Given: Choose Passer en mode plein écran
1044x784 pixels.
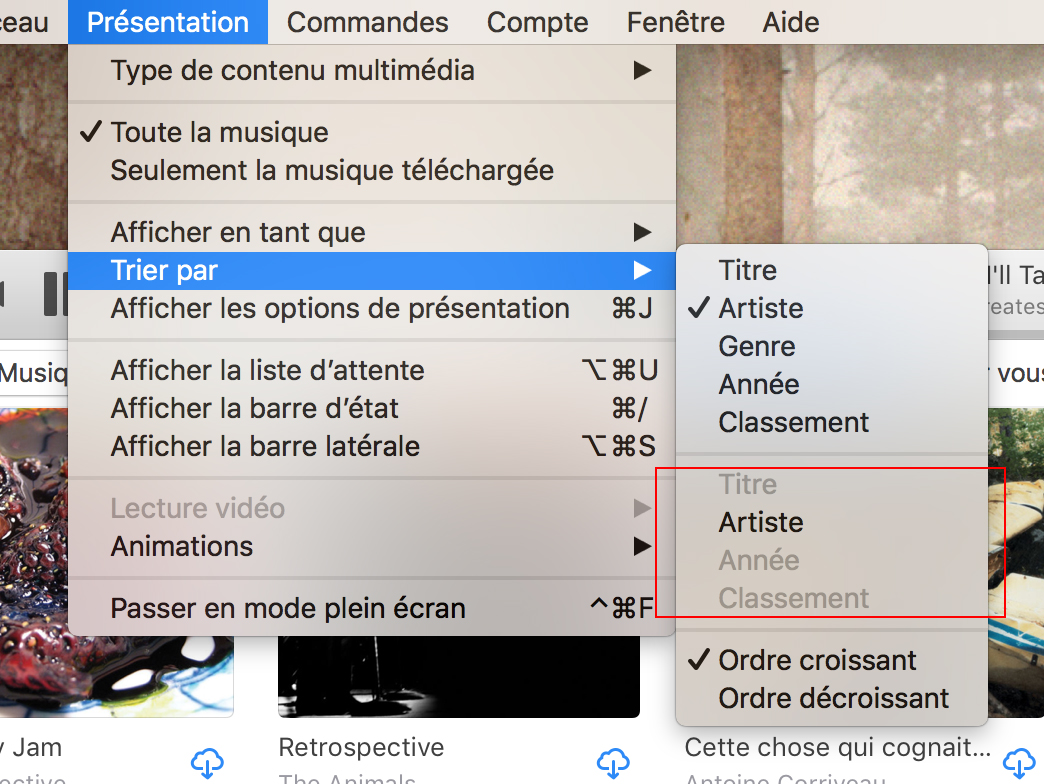Looking at the screenshot, I should [x=372, y=608].
